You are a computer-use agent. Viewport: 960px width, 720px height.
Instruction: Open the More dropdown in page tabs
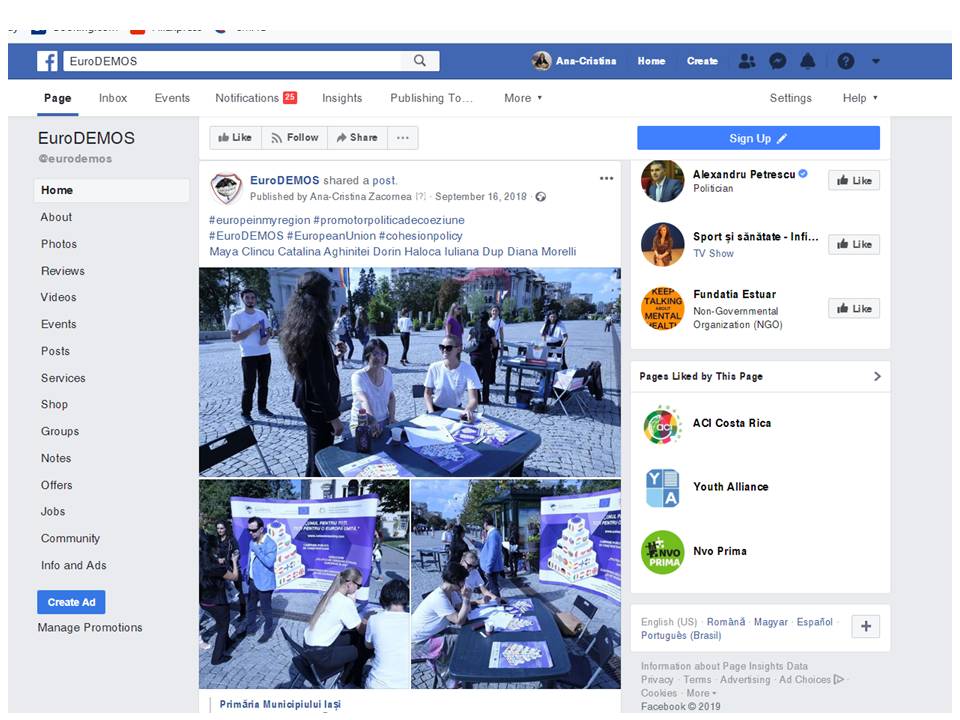click(523, 98)
